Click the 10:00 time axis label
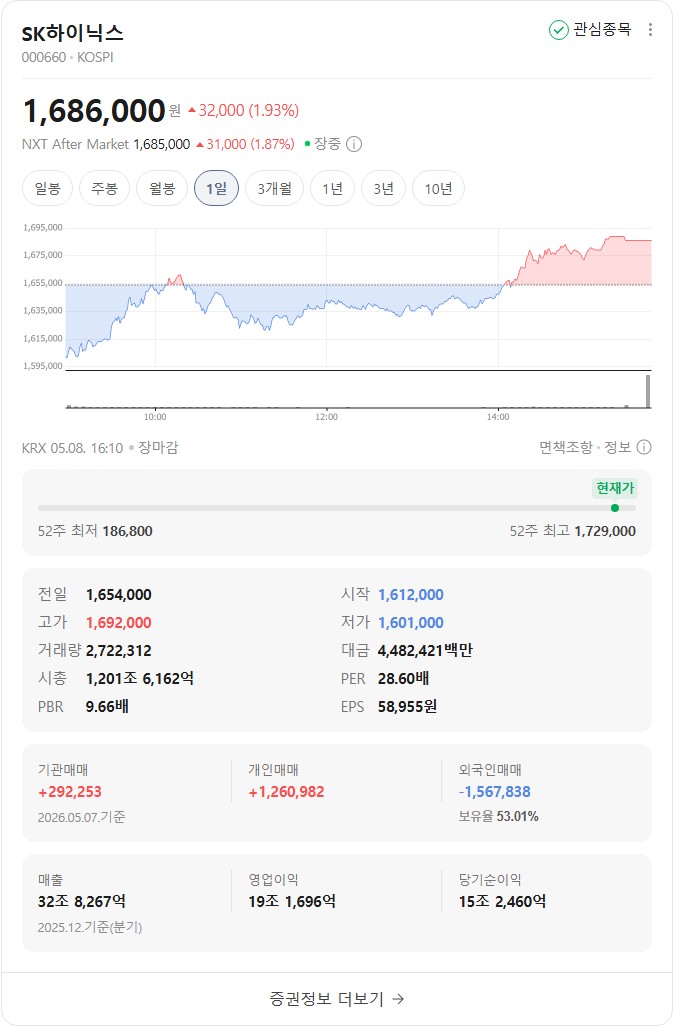This screenshot has width=673, height=1026. 155,417
